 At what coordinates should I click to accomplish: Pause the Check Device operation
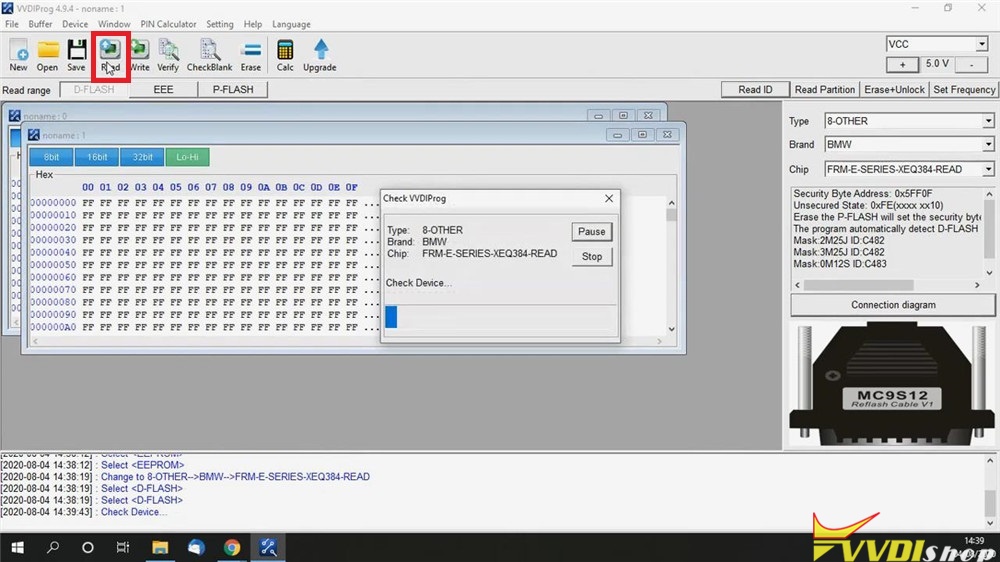click(591, 232)
